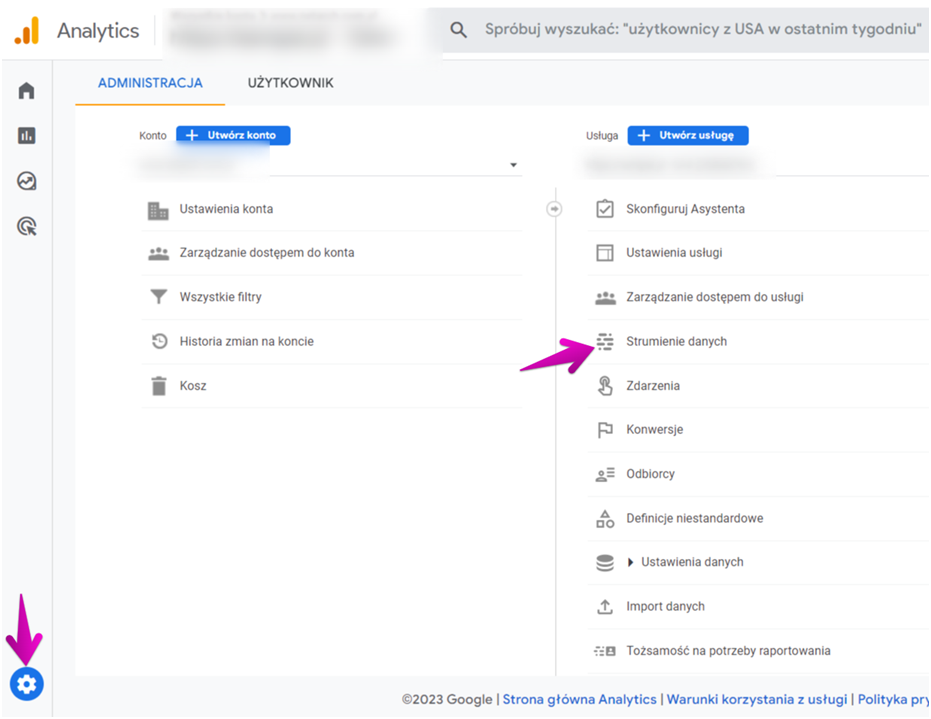
Task: Open the Reports bar-chart sidebar icon
Action: tap(26, 135)
